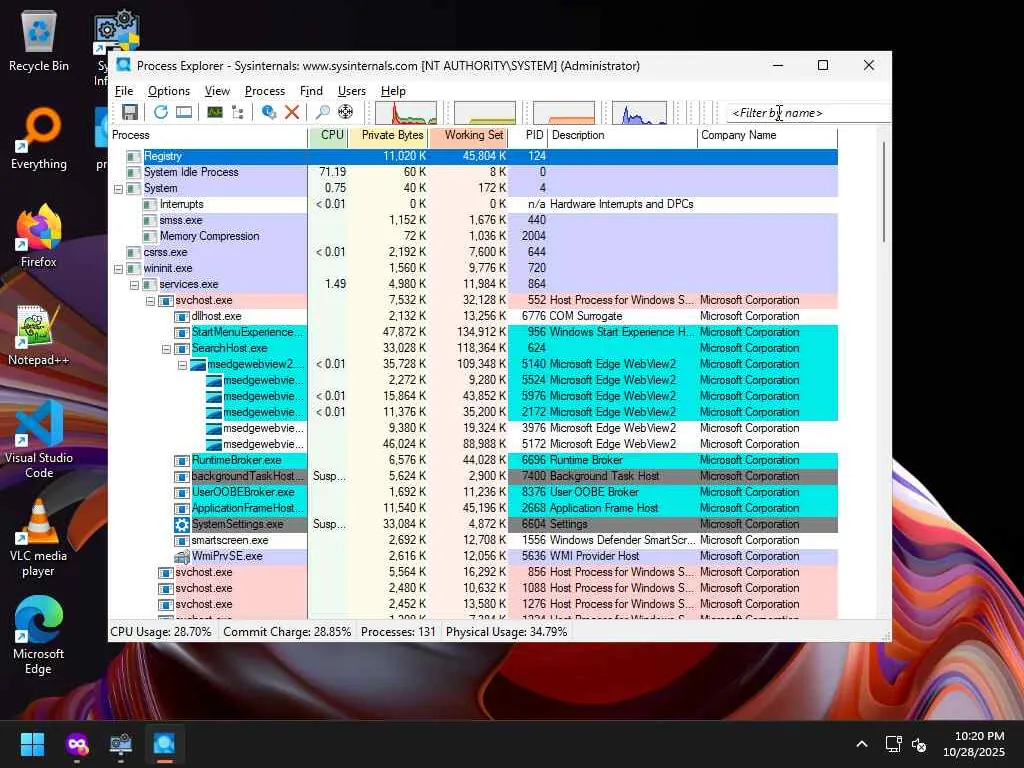The image size is (1024, 768).
Task: Open the CPU usage mini graph
Action: click(x=406, y=112)
